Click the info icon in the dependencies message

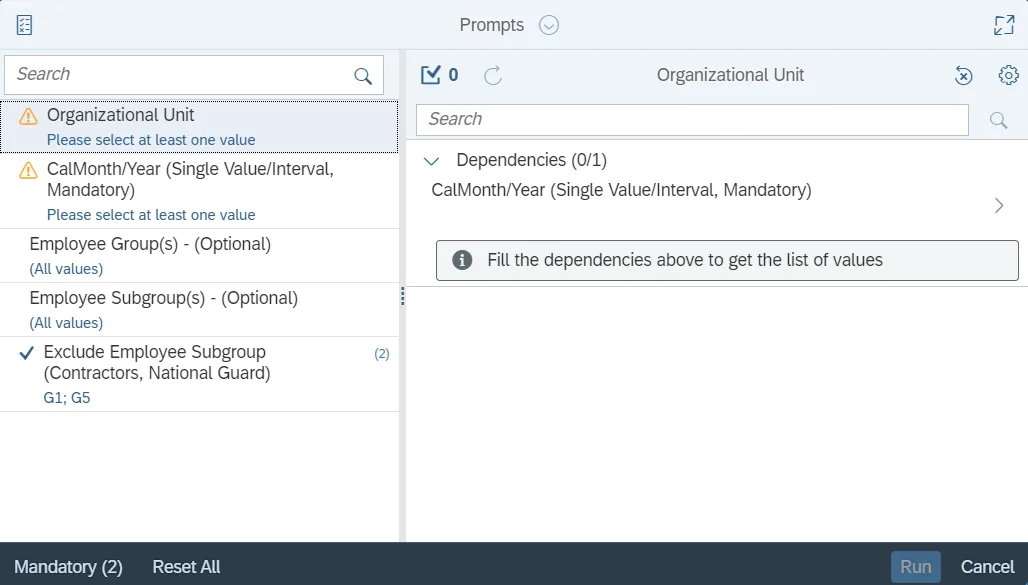click(x=462, y=260)
